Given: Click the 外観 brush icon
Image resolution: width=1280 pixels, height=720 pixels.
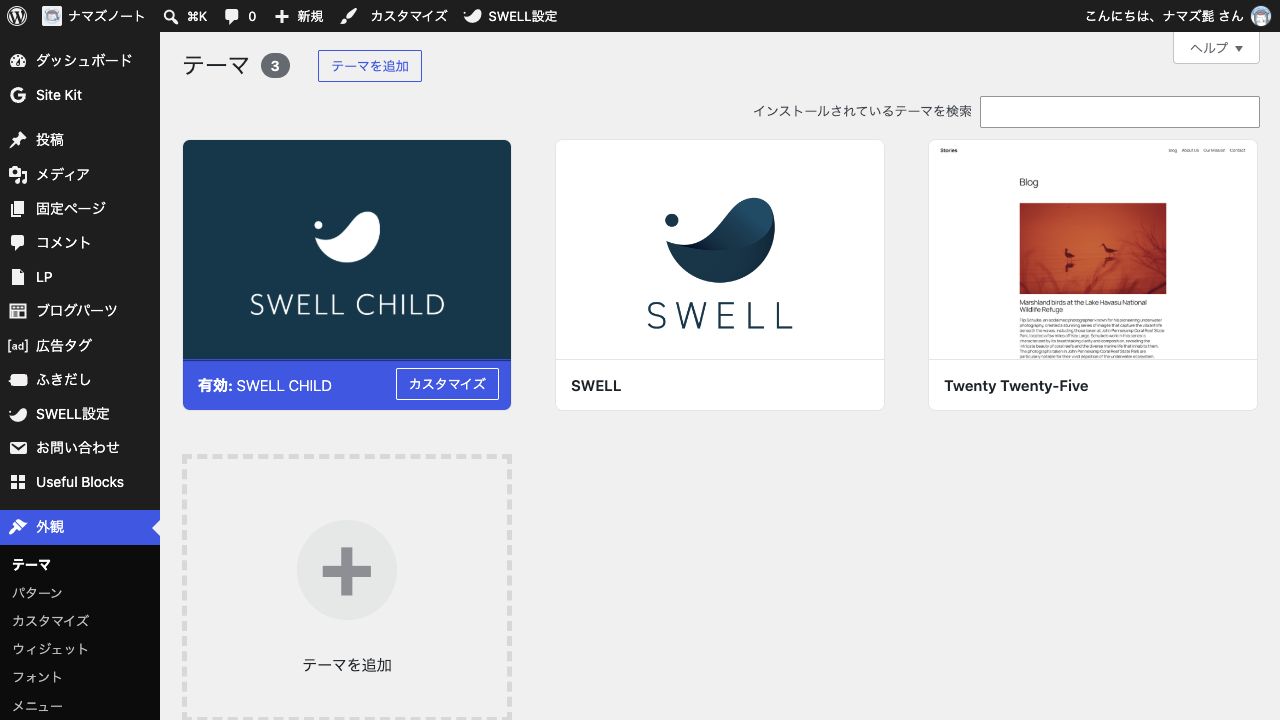Looking at the screenshot, I should pyautogui.click(x=18, y=527).
